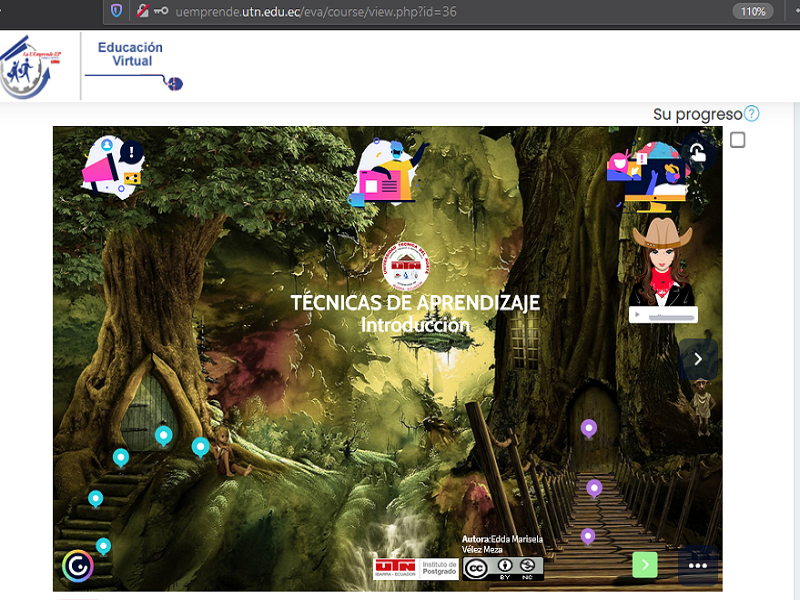Click the audio progress bar under the avatar

[x=671, y=317]
